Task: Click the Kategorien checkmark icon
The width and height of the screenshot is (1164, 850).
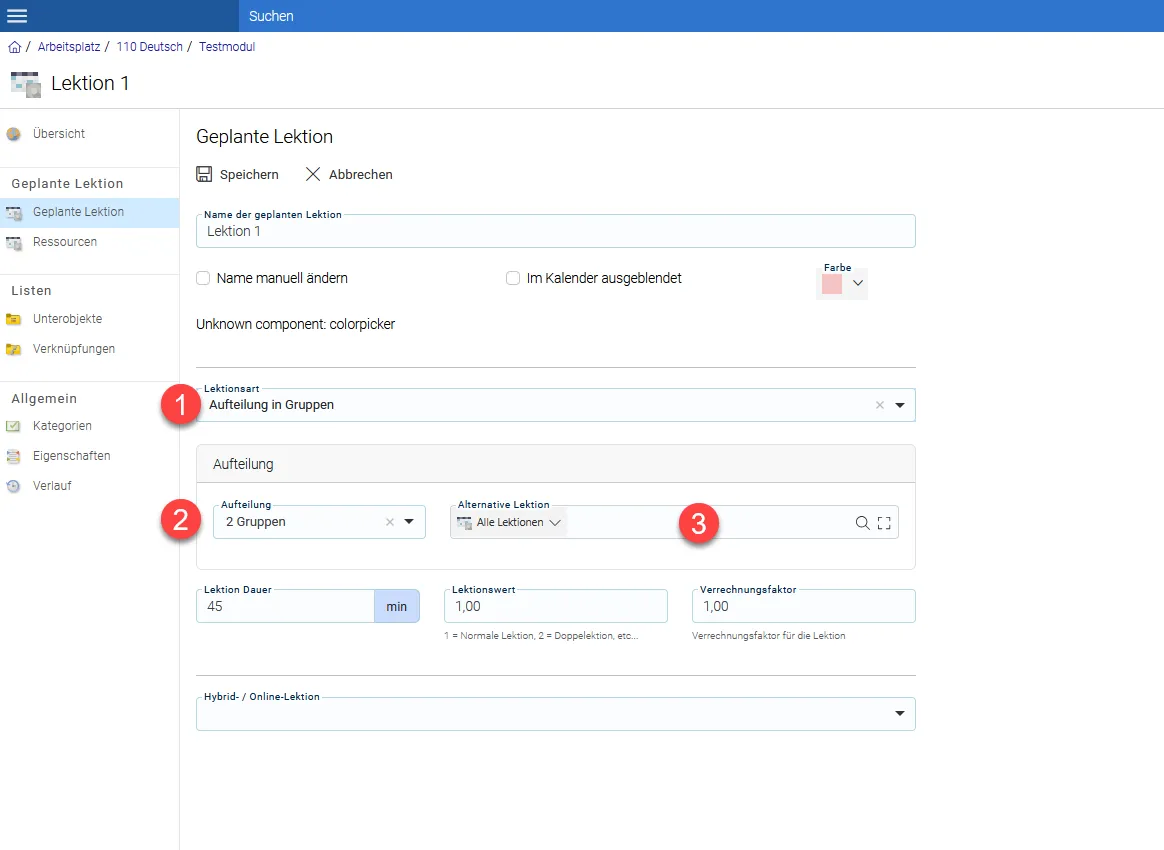Action: point(13,426)
